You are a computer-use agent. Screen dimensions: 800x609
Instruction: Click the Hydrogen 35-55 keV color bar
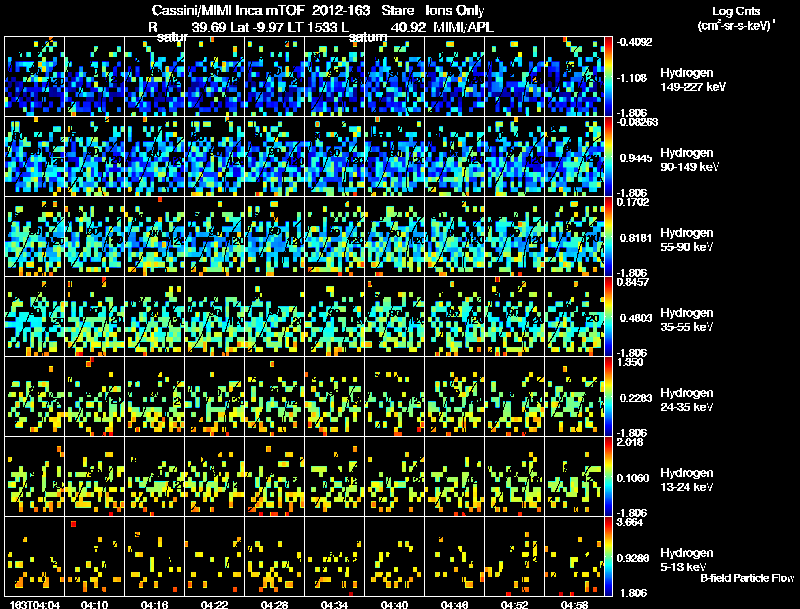tap(608, 316)
